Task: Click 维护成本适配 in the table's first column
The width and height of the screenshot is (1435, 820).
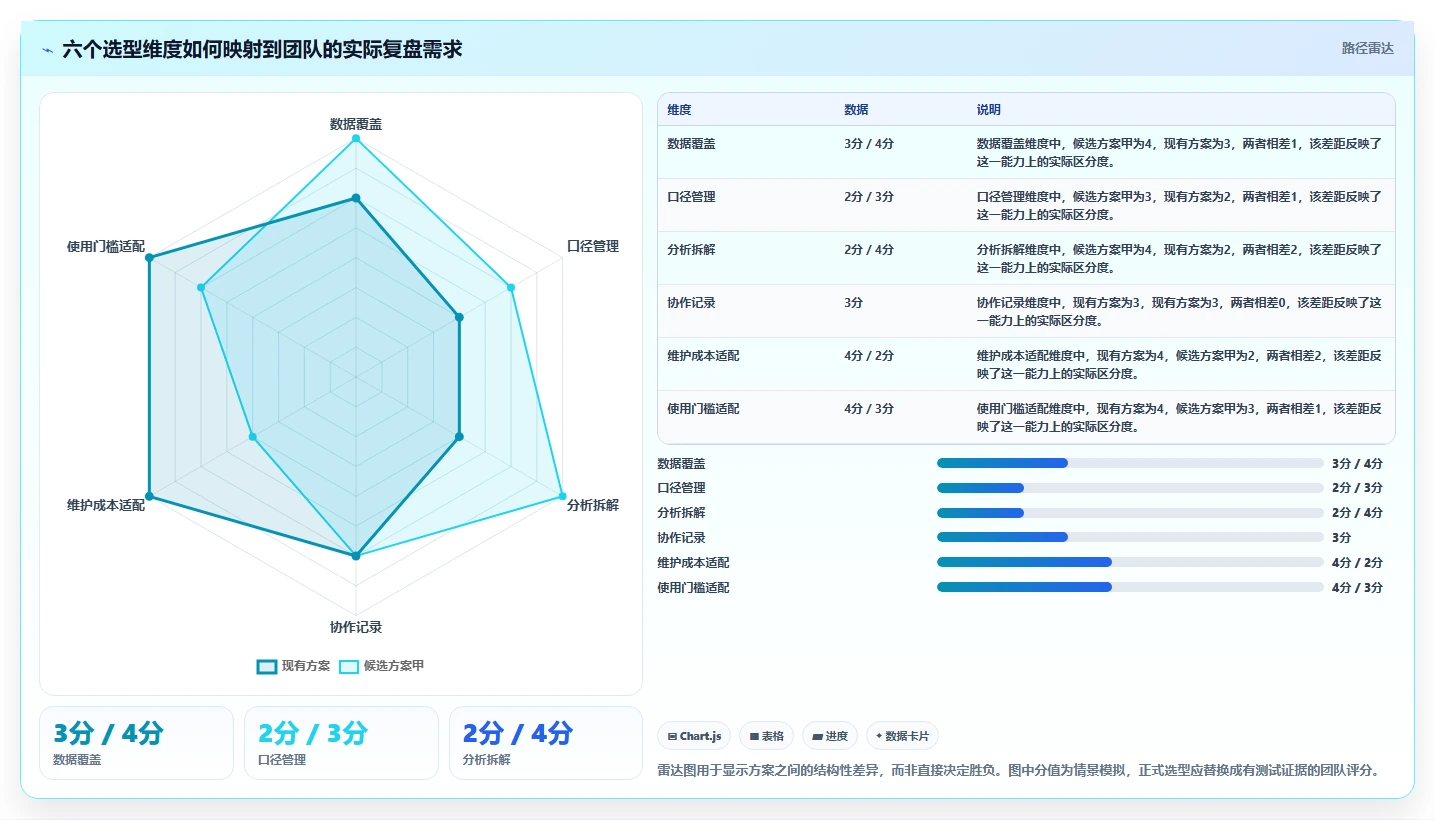Action: pyautogui.click(x=703, y=356)
